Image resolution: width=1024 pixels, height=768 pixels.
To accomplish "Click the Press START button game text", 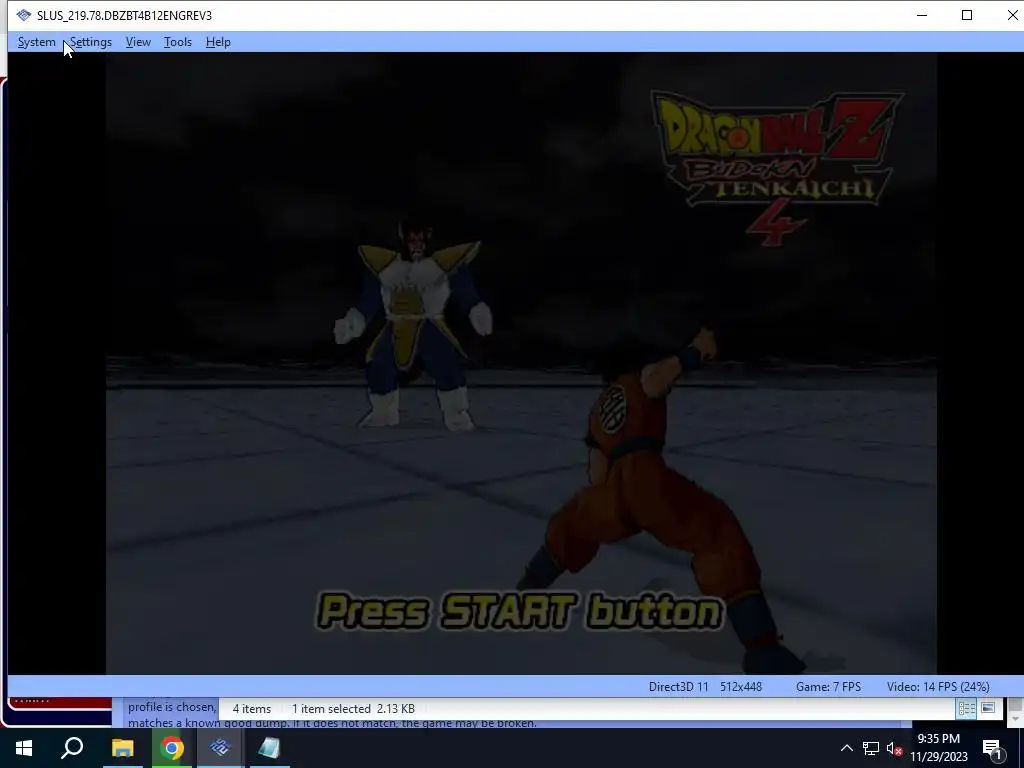I will coord(520,611).
